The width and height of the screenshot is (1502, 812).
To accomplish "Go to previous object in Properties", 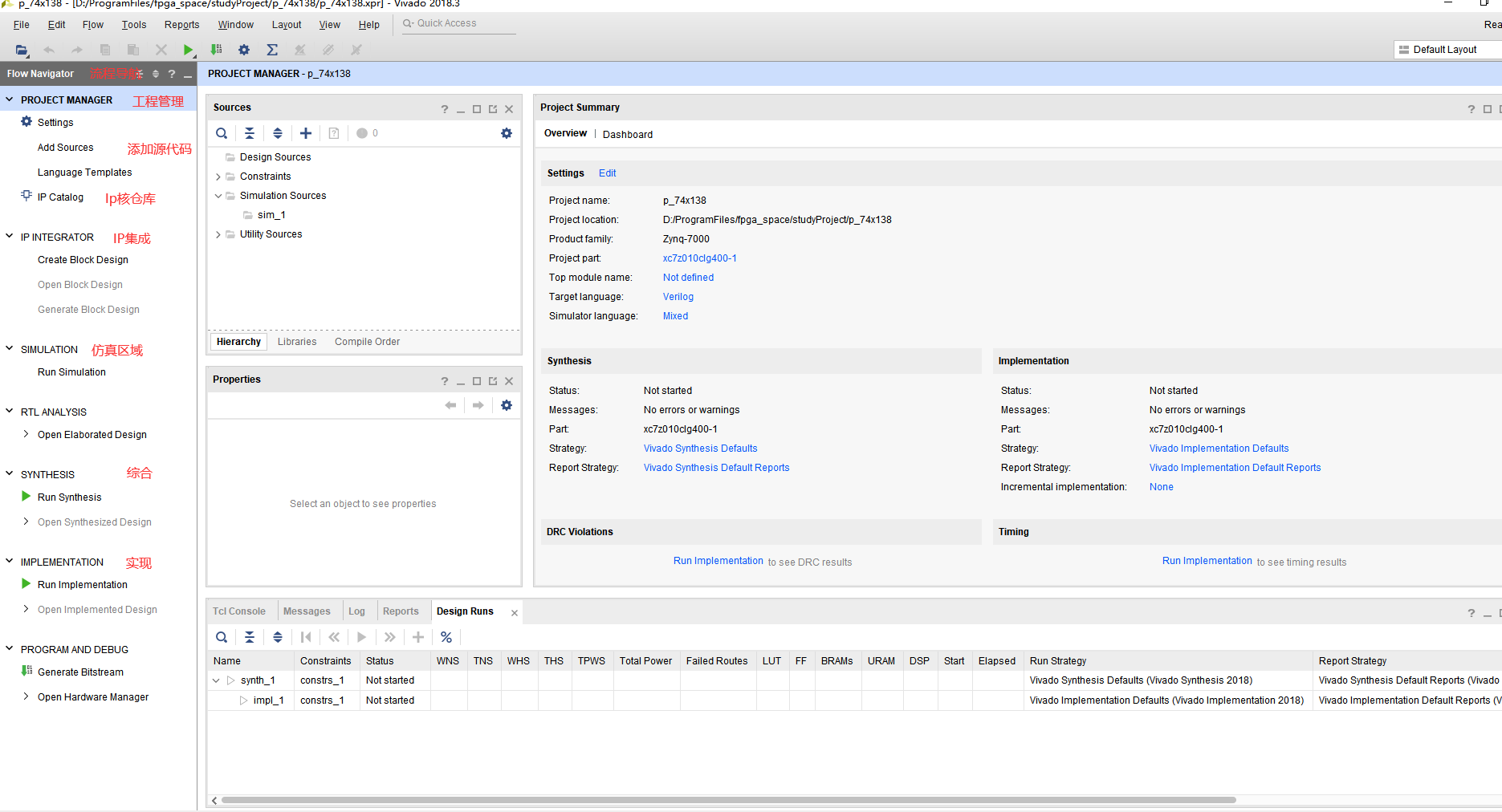I will 450,405.
